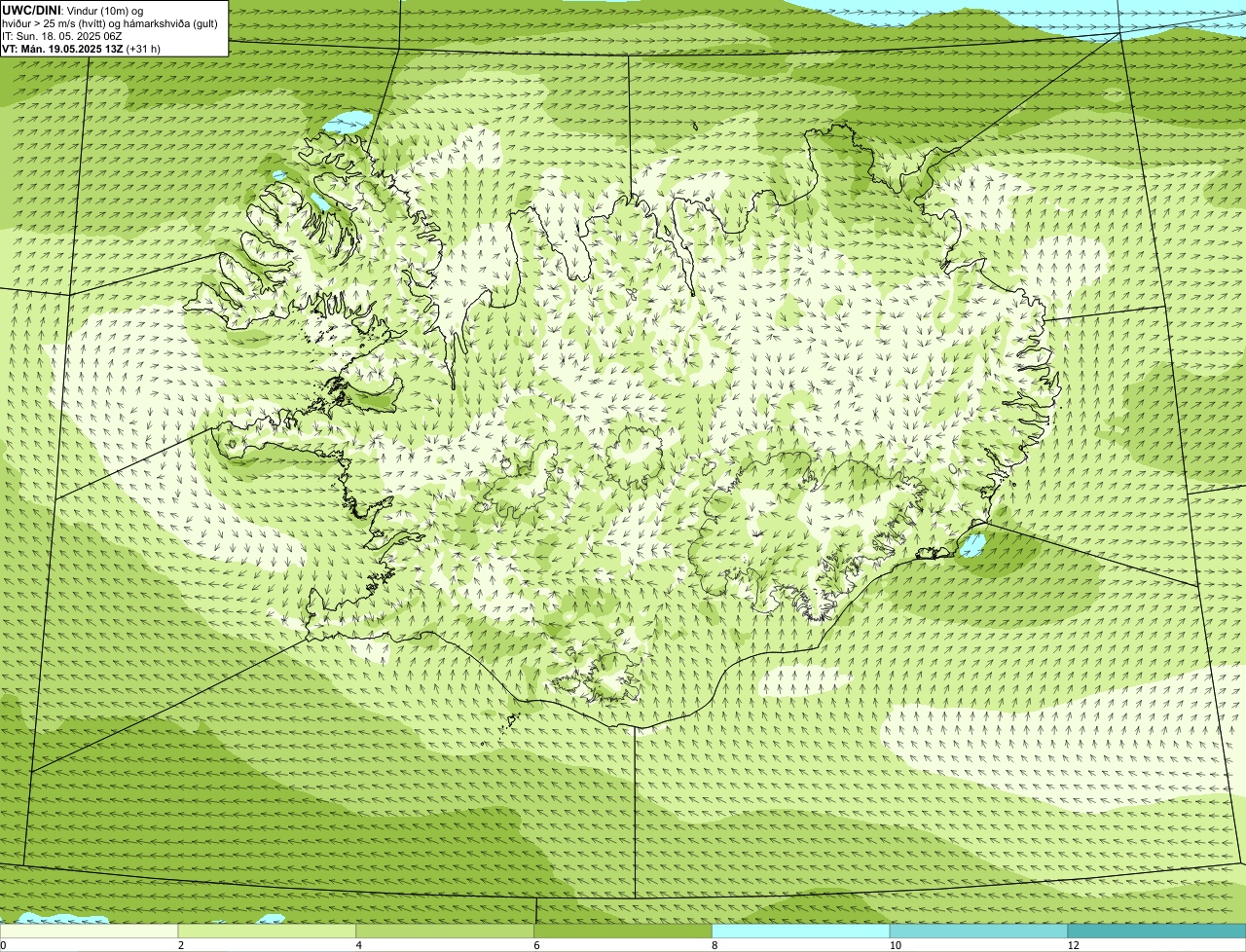Click the IT: Sun. 18. 05. 2025 06Z line

coord(61,35)
